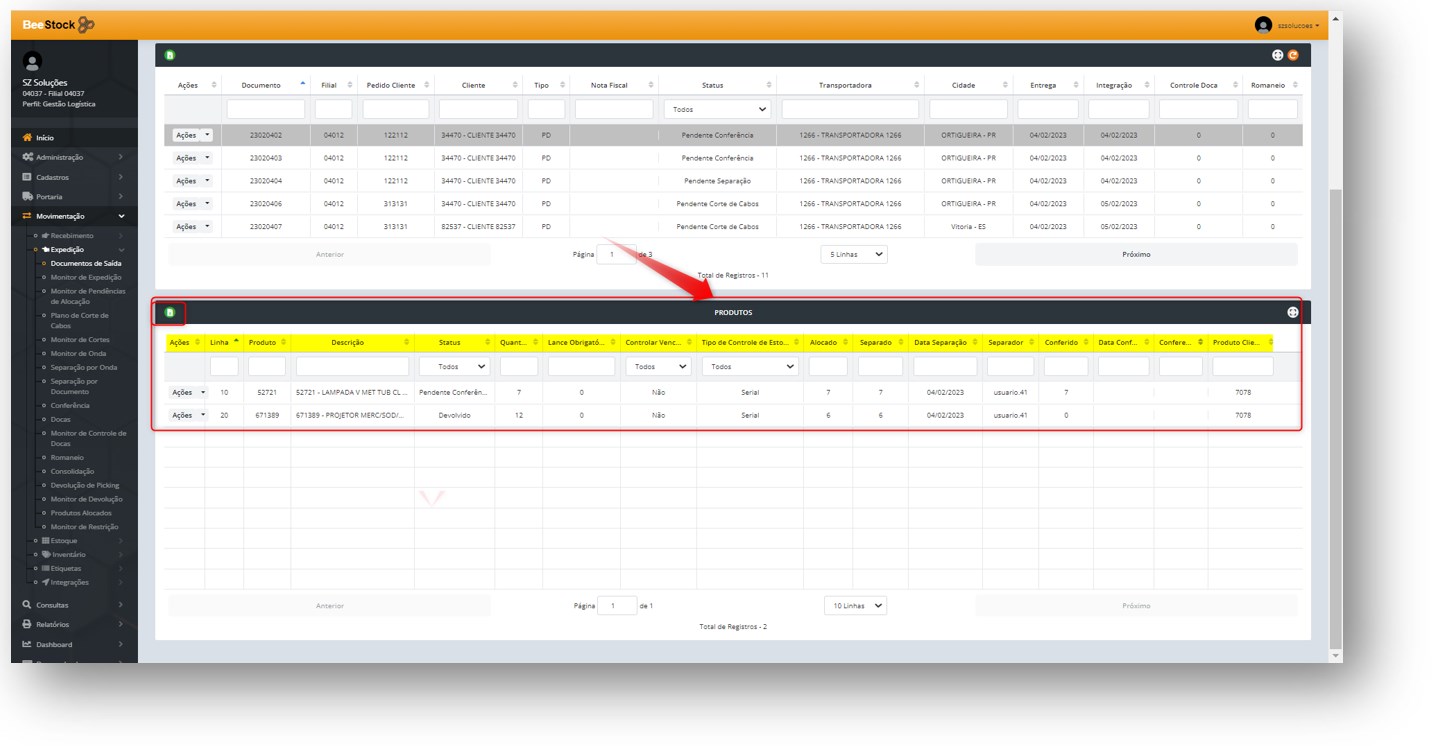
Task: Open the Início home item in sidebar
Action: (x=45, y=138)
